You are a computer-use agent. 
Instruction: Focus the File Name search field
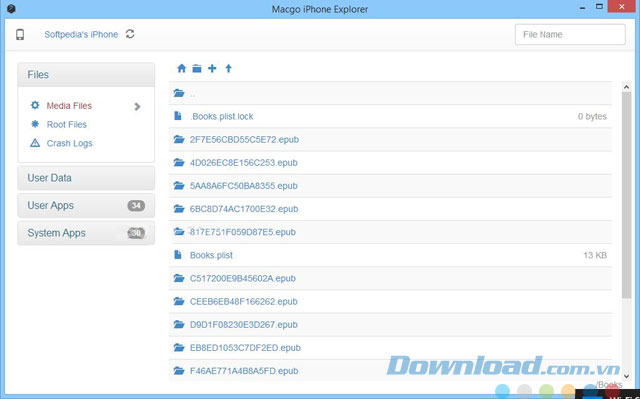(x=570, y=34)
